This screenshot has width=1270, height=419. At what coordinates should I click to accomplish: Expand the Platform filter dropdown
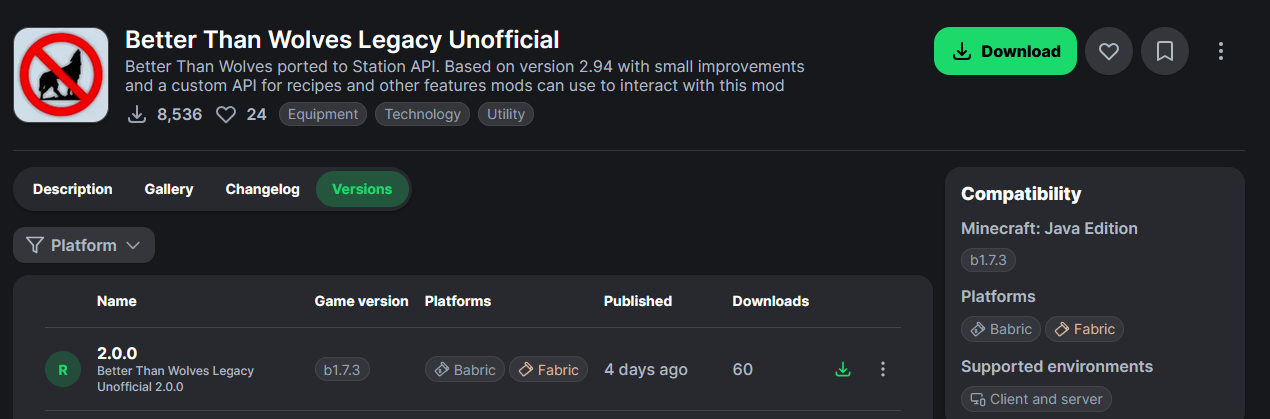pyautogui.click(x=84, y=245)
